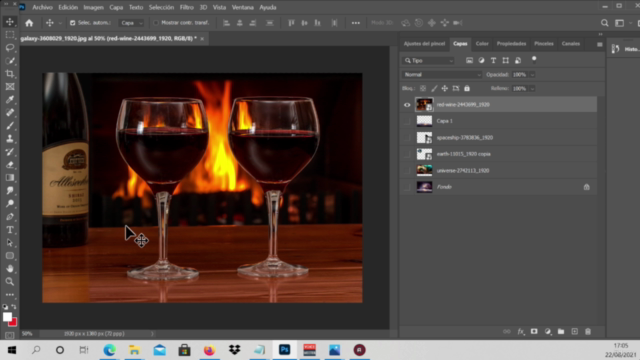Image resolution: width=640 pixels, height=360 pixels.
Task: Select the Eyedropper tool
Action: (x=10, y=100)
